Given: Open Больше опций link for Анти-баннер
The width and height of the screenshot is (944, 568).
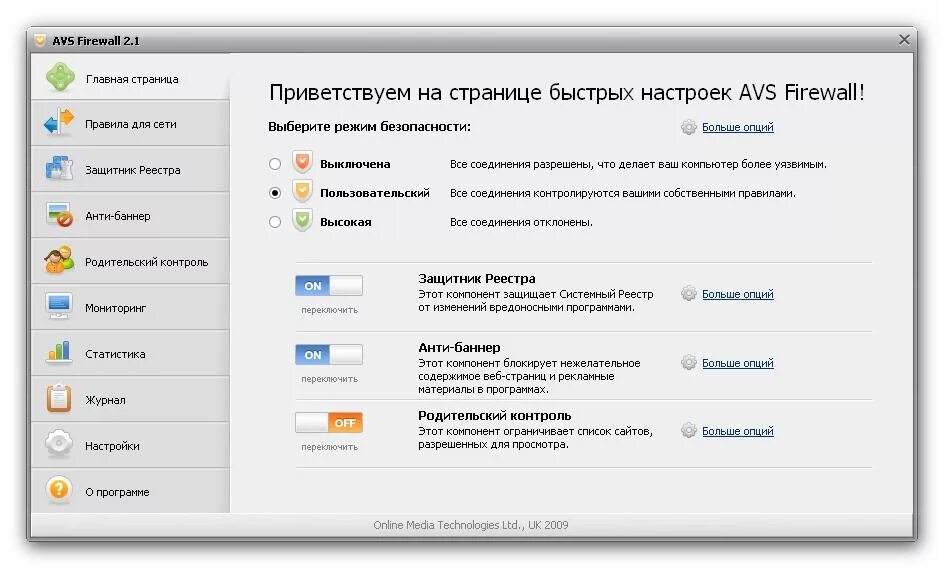Looking at the screenshot, I should pos(738,363).
